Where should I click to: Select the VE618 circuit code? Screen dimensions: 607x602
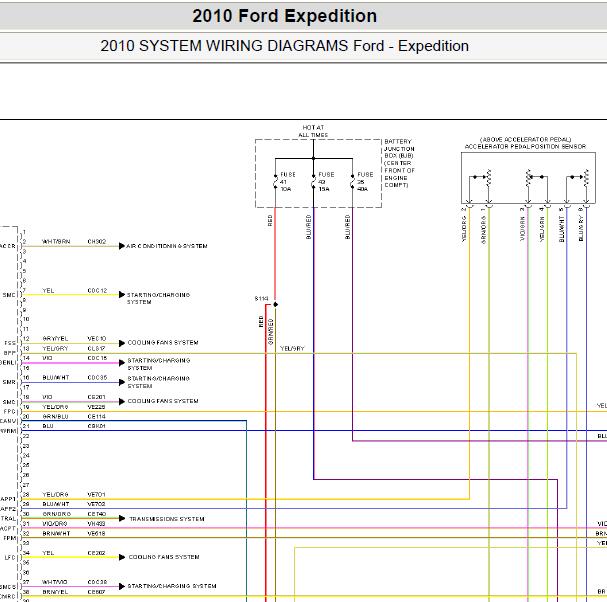96,533
